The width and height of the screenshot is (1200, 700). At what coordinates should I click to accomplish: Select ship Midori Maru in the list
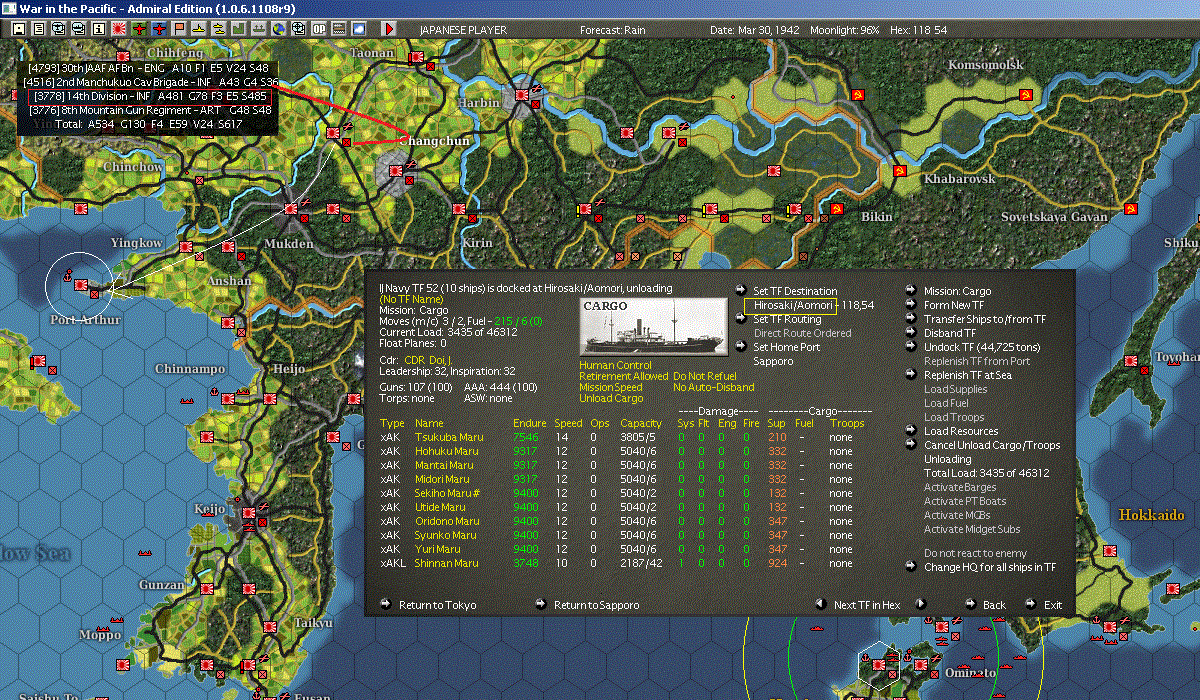click(x=443, y=479)
